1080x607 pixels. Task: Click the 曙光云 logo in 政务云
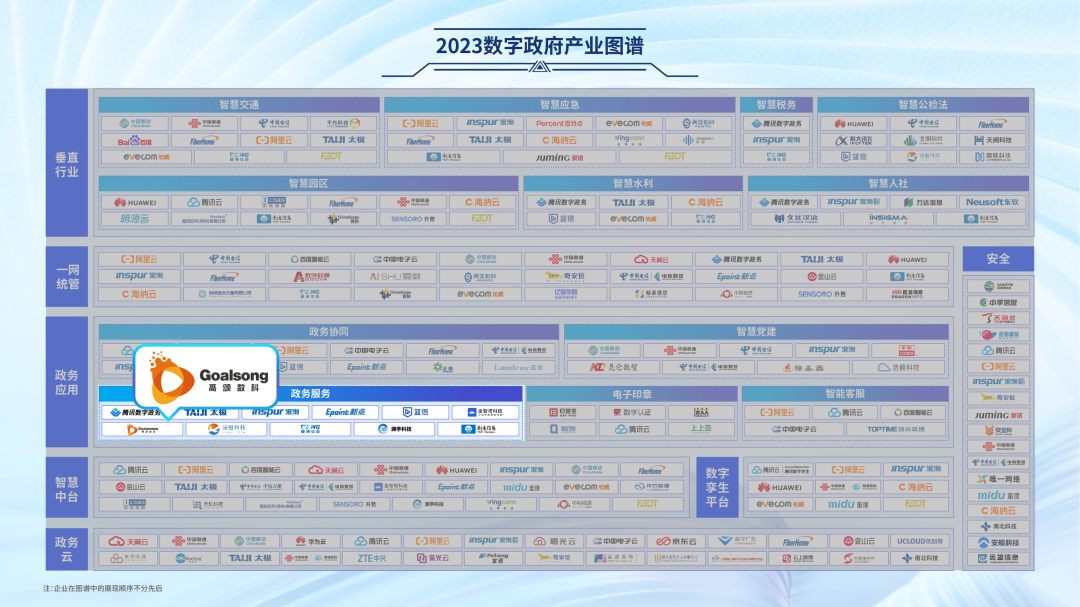click(554, 542)
